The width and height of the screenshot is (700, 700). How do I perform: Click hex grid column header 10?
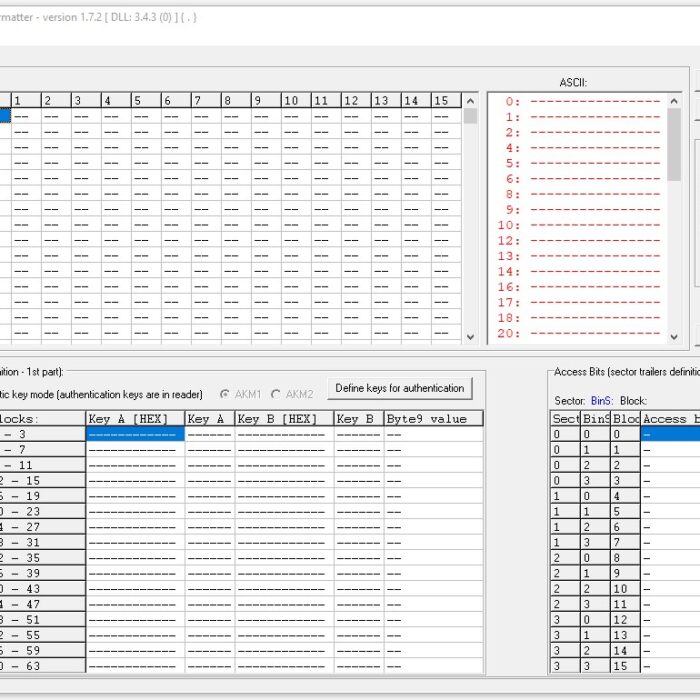pyautogui.click(x=296, y=100)
